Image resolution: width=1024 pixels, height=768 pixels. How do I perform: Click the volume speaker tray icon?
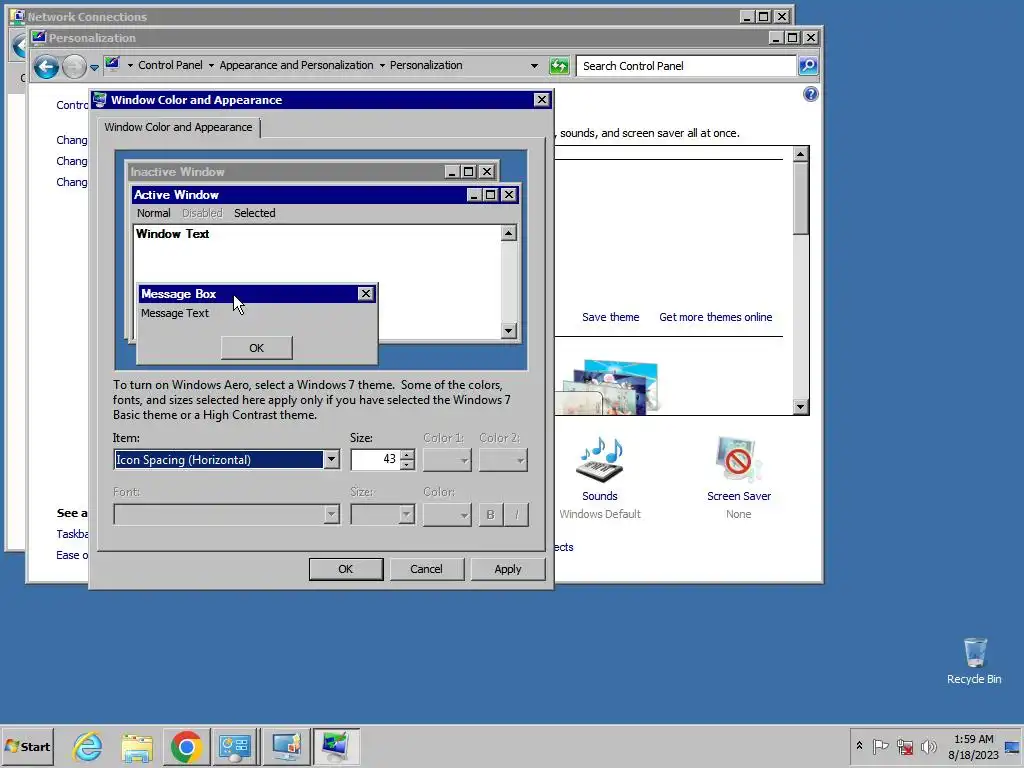tap(928, 746)
